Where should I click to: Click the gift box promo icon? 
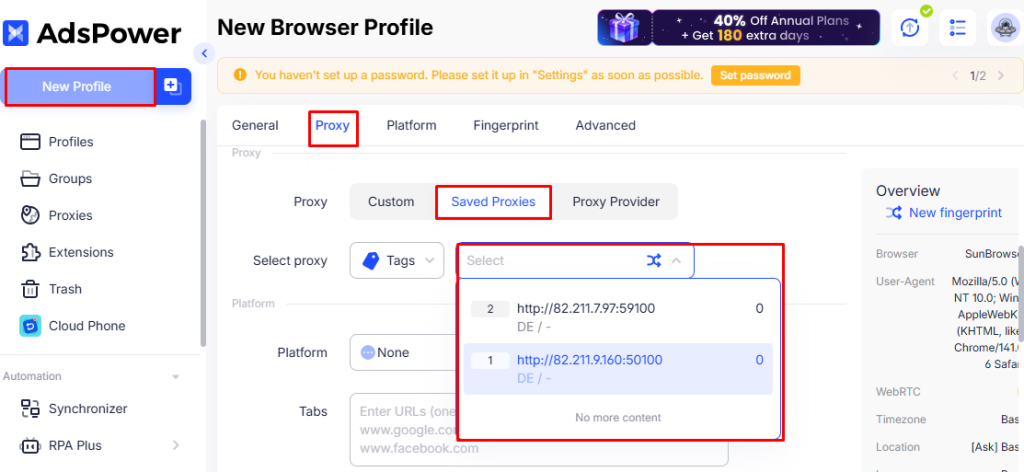[624, 27]
